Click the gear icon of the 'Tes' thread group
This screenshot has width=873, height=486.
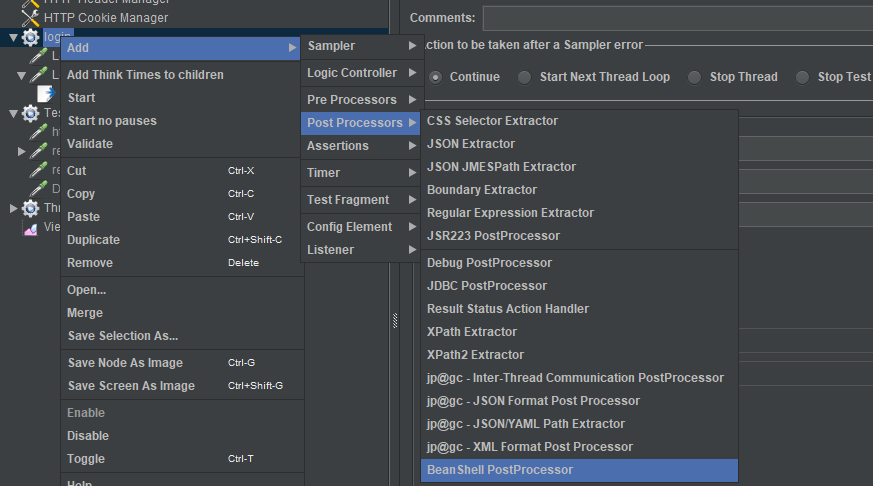point(31,113)
